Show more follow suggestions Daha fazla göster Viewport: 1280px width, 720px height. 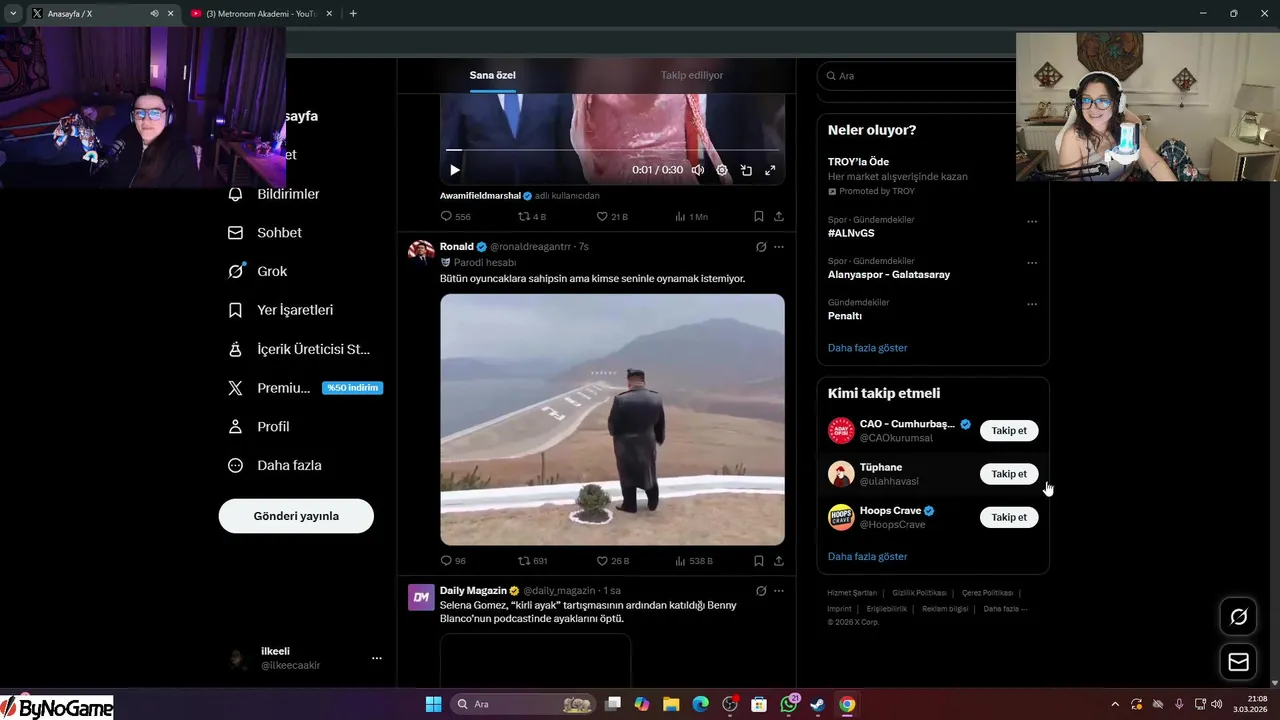[x=868, y=556]
